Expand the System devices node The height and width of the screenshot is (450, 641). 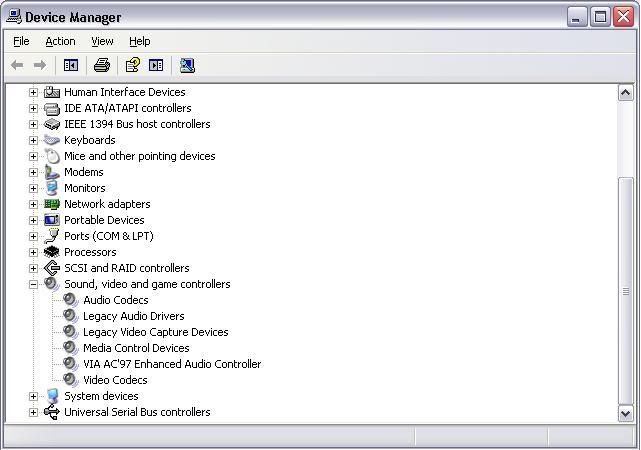[x=33, y=396]
